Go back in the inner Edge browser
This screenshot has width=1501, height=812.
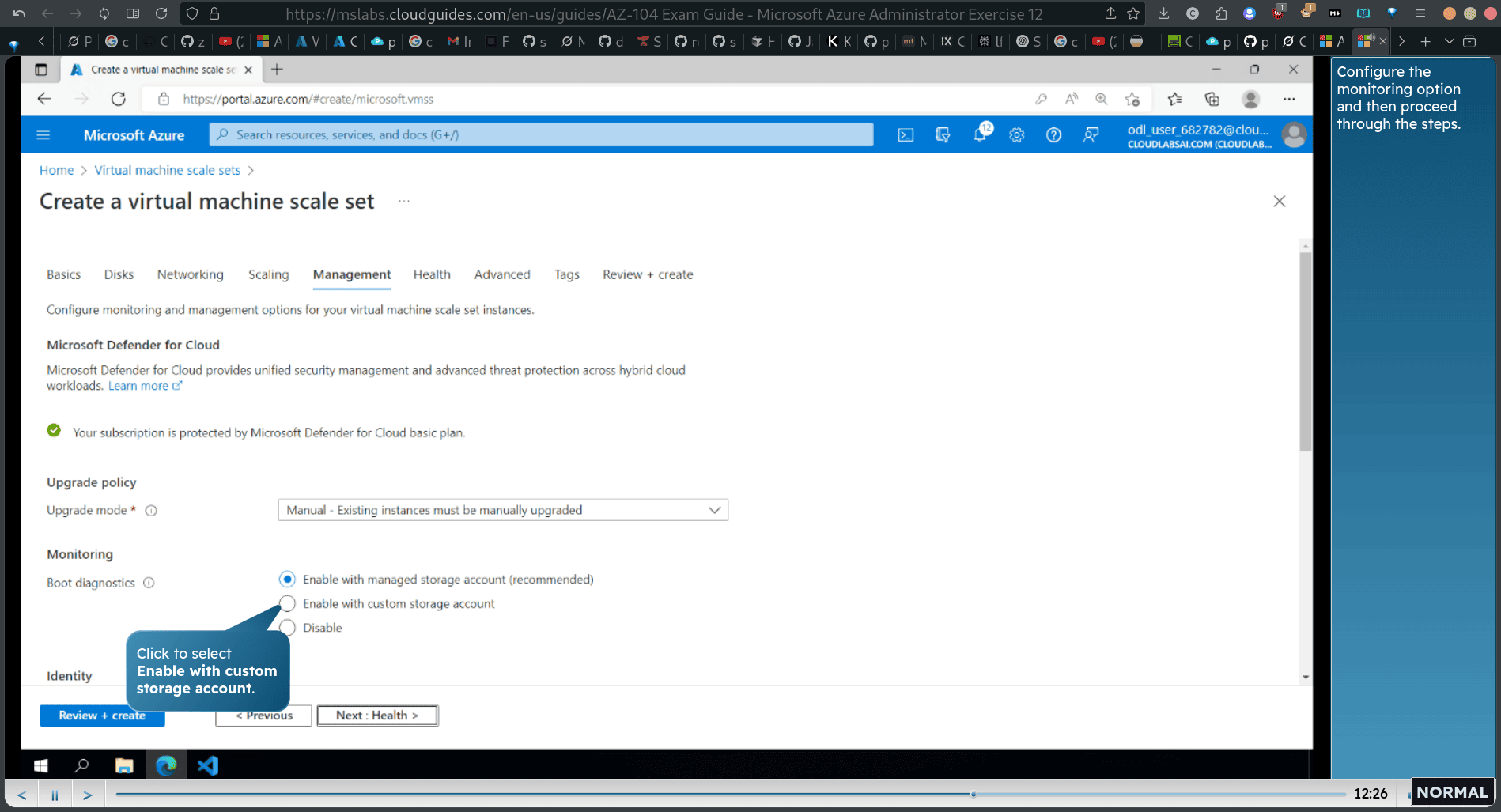click(44, 99)
